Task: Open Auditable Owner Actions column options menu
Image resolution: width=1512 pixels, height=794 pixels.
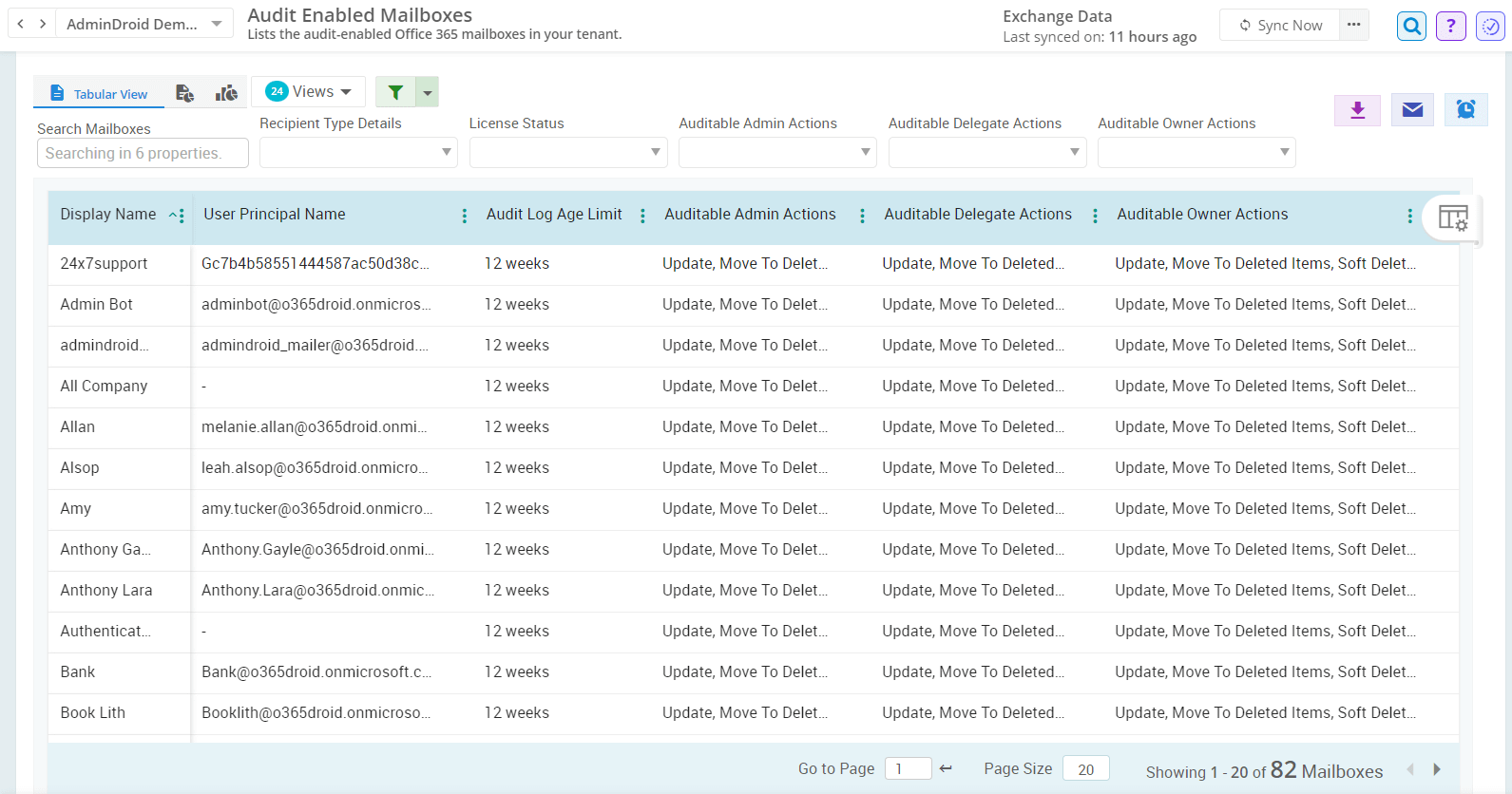Action: point(1410,216)
